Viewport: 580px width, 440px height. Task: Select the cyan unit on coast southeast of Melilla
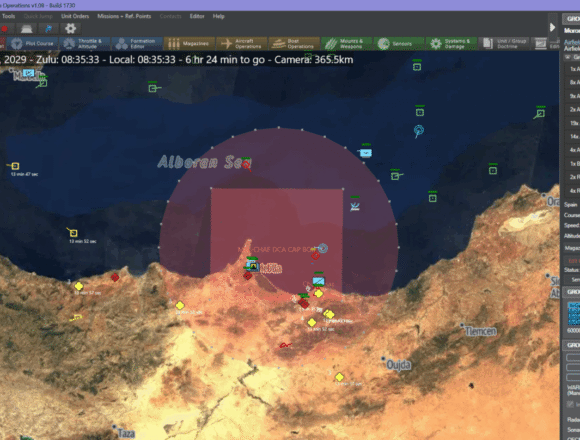pos(318,281)
